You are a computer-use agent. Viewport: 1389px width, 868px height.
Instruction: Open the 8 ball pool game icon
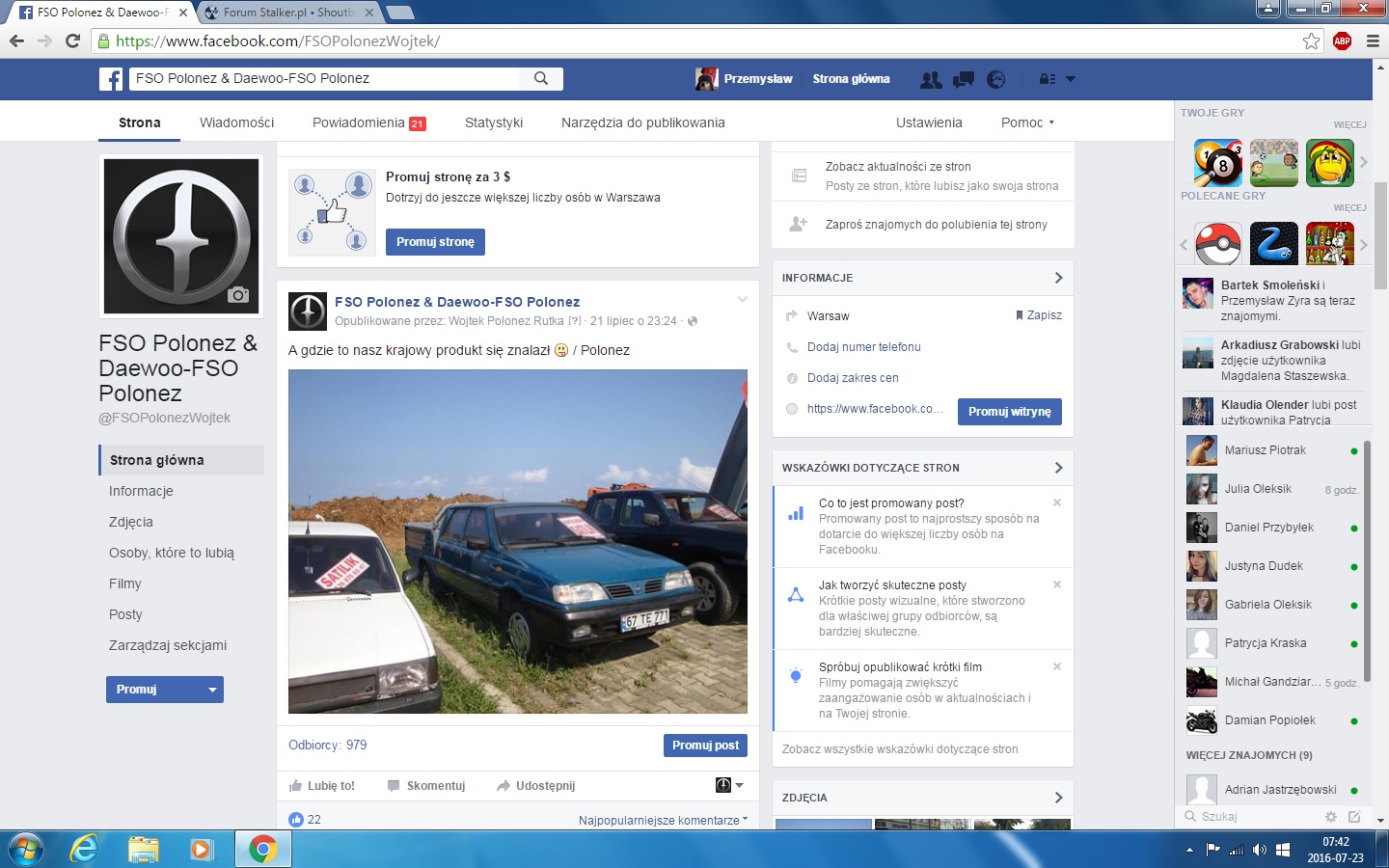coord(1217,162)
